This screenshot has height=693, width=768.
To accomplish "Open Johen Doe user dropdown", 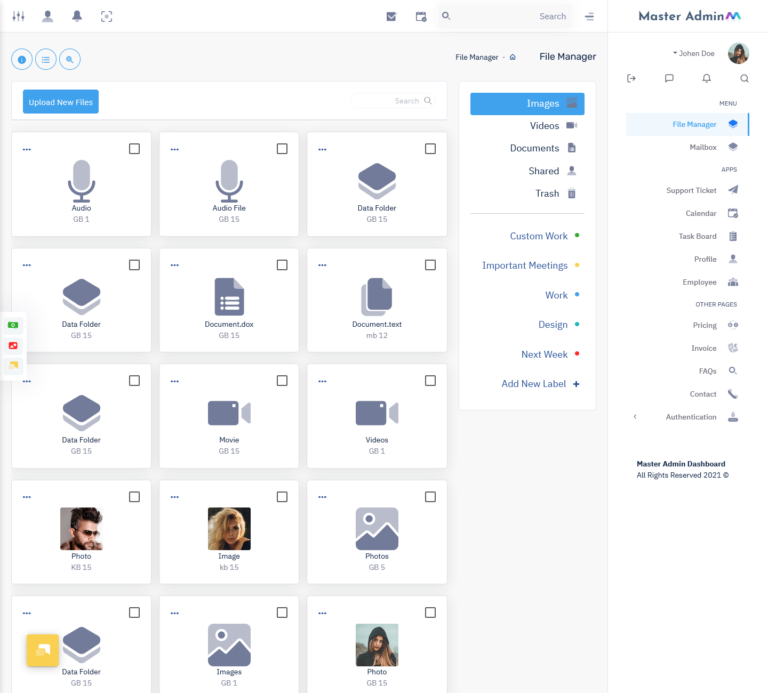I will click(x=694, y=53).
